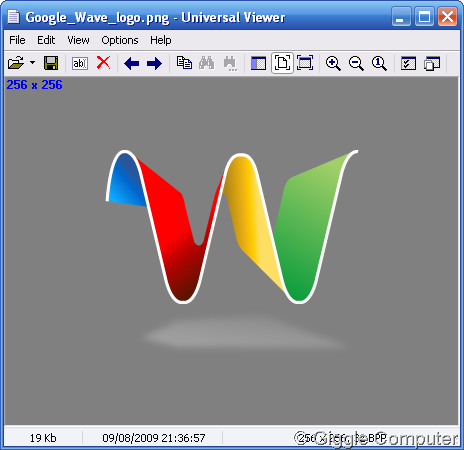The width and height of the screenshot is (464, 450).
Task: Open the Options menu
Action: click(x=120, y=40)
